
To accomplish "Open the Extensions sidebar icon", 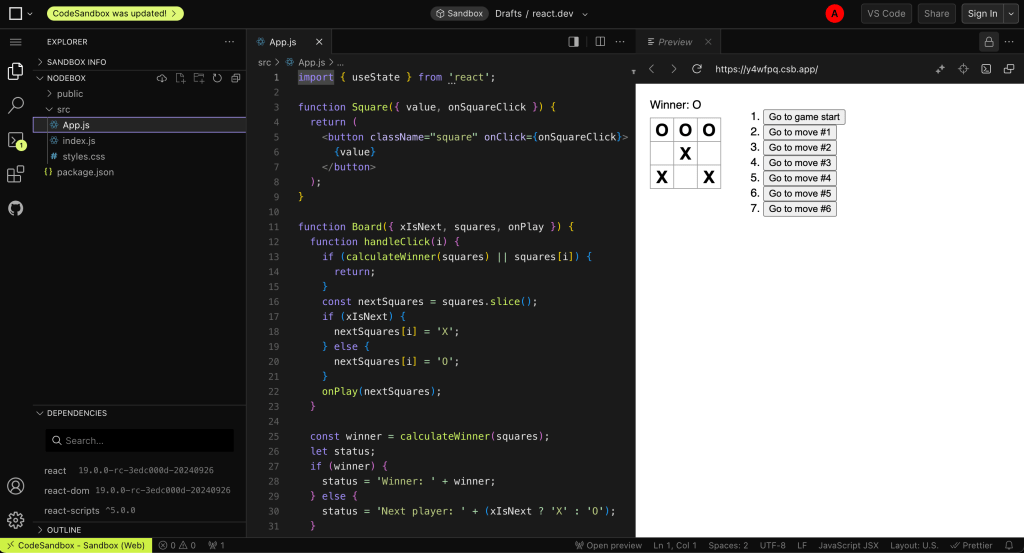I will point(16,174).
